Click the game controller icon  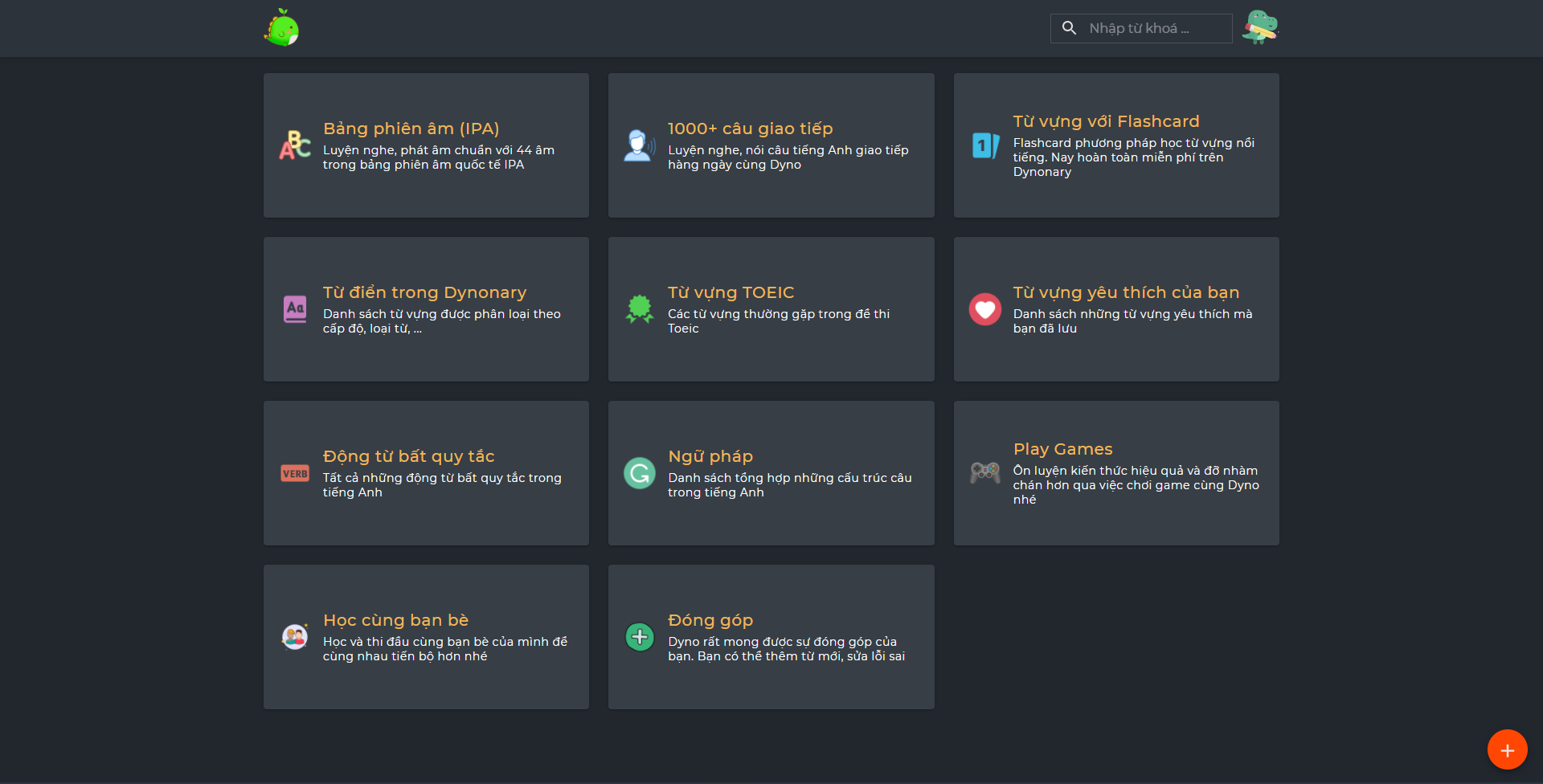pos(985,473)
